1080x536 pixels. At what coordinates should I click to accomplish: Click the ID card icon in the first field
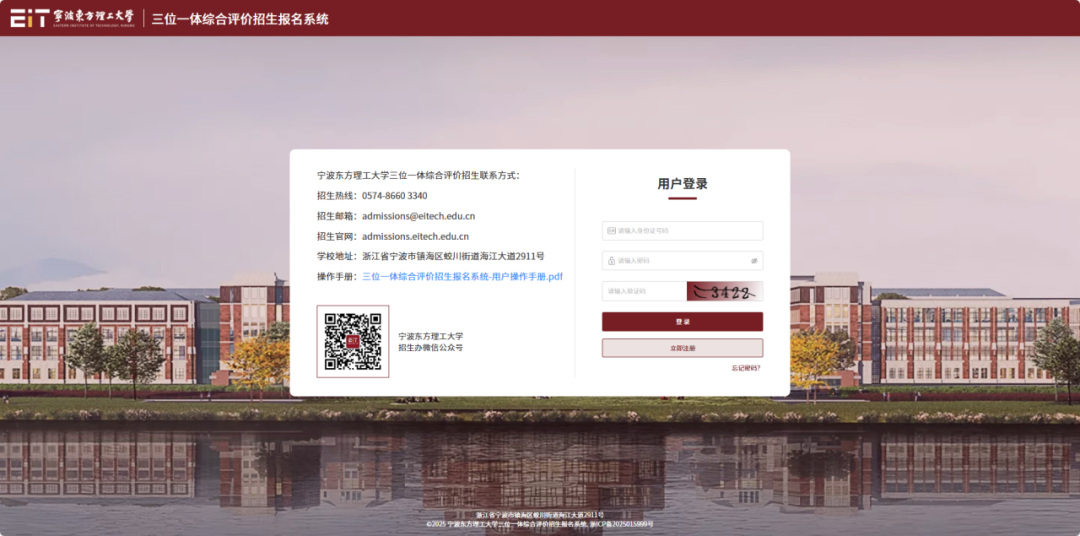click(611, 231)
